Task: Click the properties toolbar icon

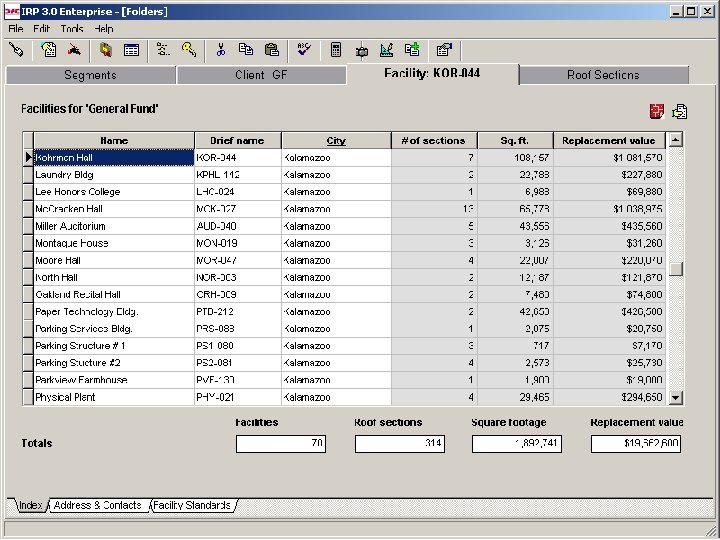Action: pyautogui.click(x=444, y=50)
